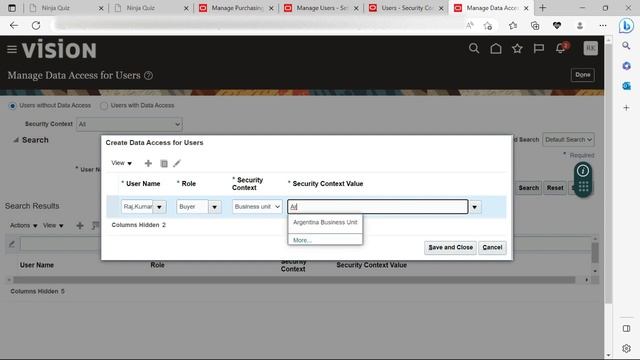This screenshot has width=640, height=360.
Task: Open the Vision navigator hamburger menu
Action: click(12, 49)
